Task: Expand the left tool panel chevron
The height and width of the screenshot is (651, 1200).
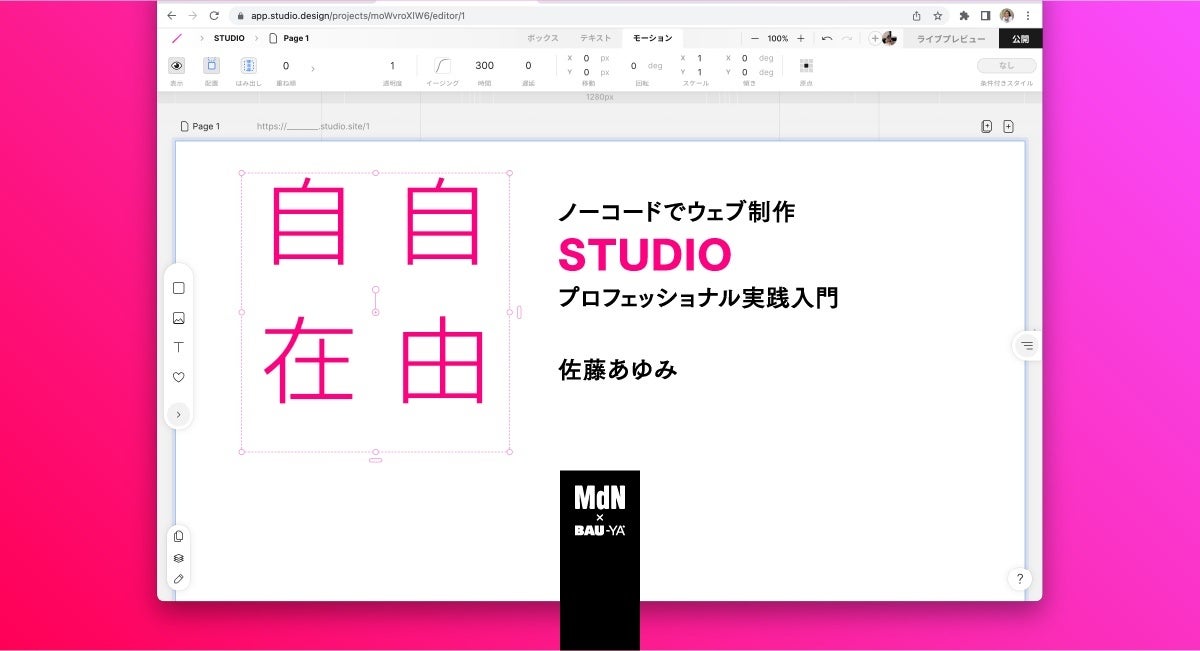Action: coord(178,414)
